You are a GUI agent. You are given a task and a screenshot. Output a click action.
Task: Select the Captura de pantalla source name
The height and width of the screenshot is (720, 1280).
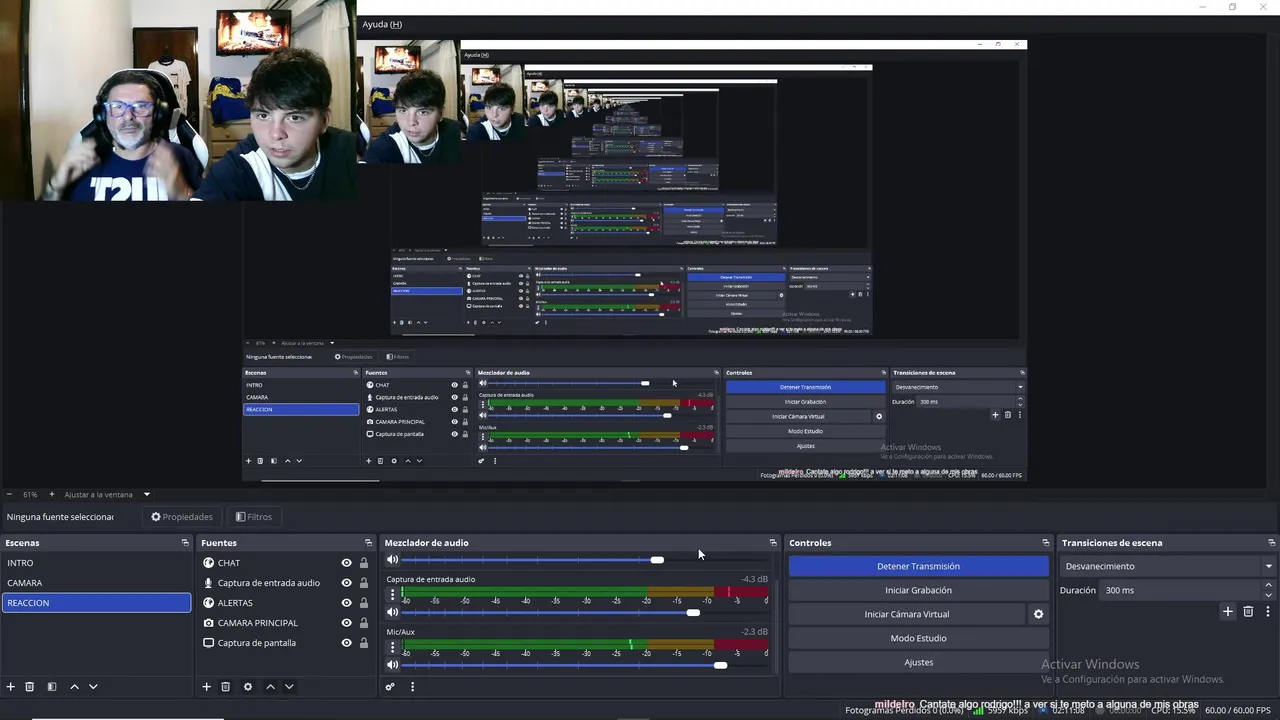[257, 643]
